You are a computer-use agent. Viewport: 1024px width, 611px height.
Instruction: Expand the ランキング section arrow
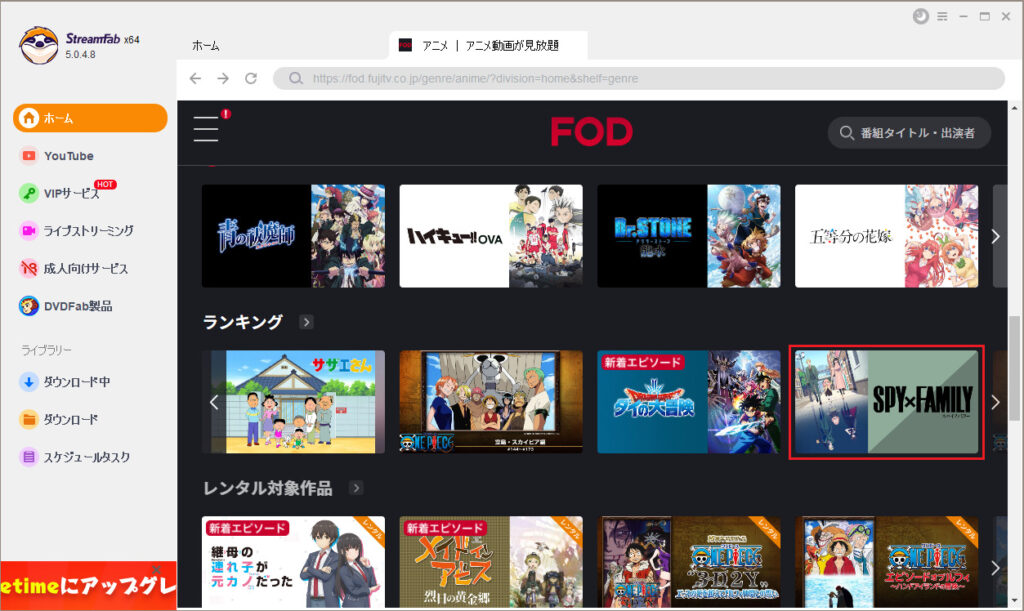[x=306, y=322]
